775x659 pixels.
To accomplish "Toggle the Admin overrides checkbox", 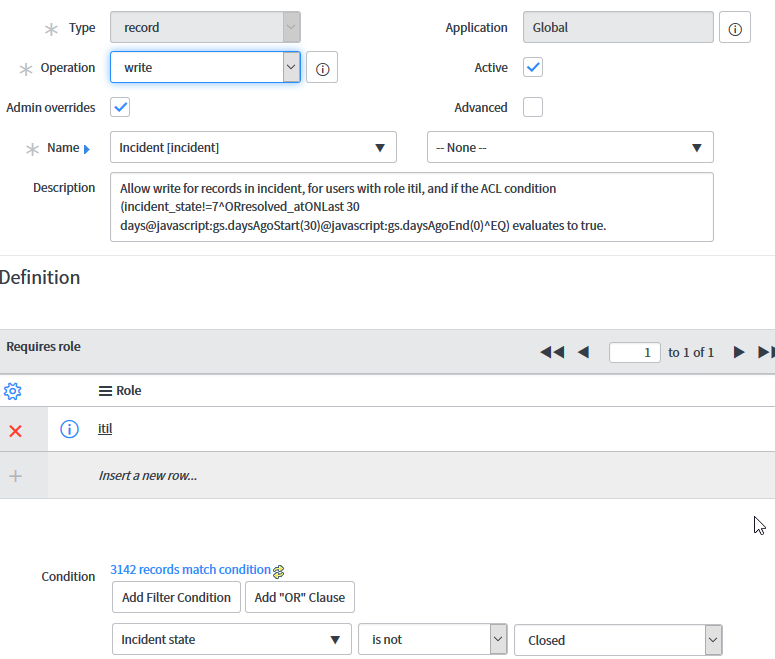I will pos(120,107).
